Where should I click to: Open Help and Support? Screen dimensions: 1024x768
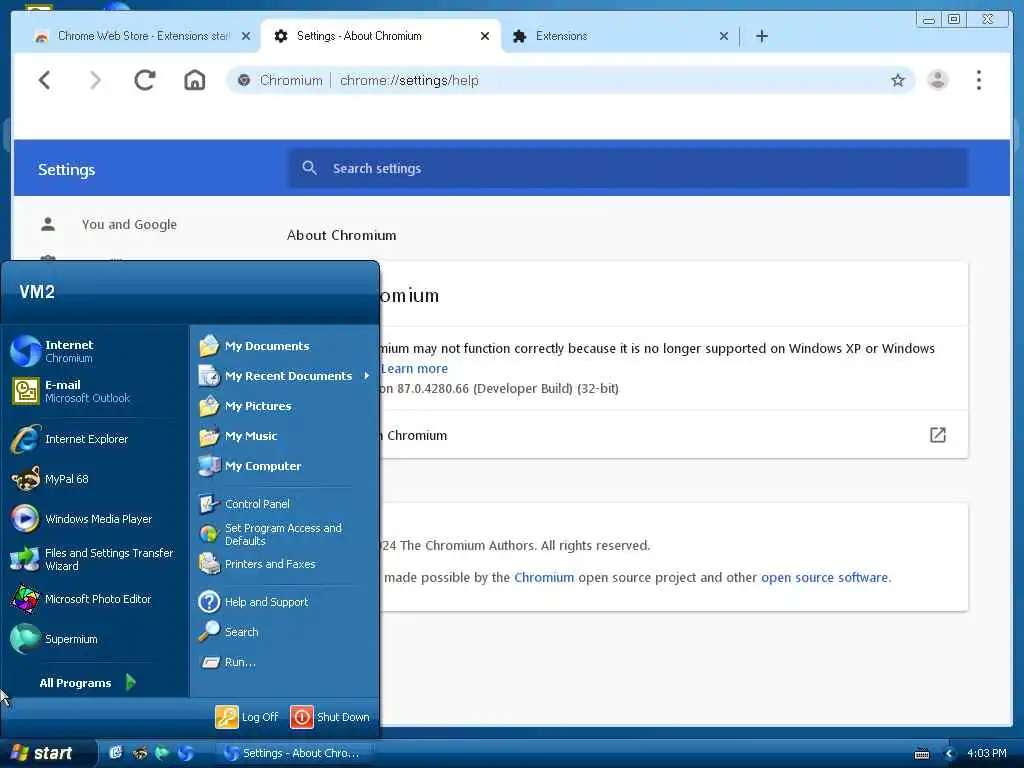pos(285,601)
